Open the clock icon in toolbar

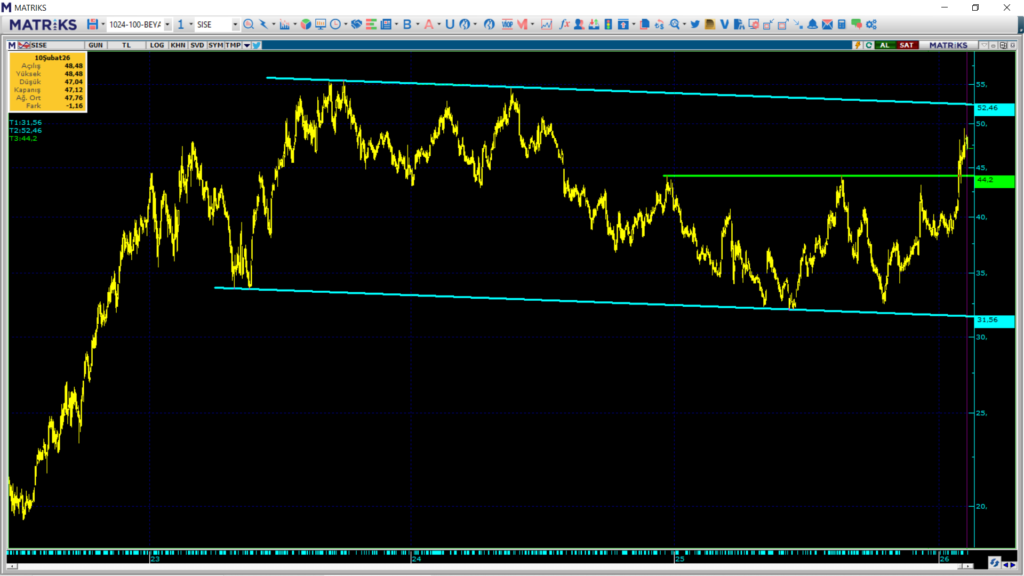click(x=336, y=23)
